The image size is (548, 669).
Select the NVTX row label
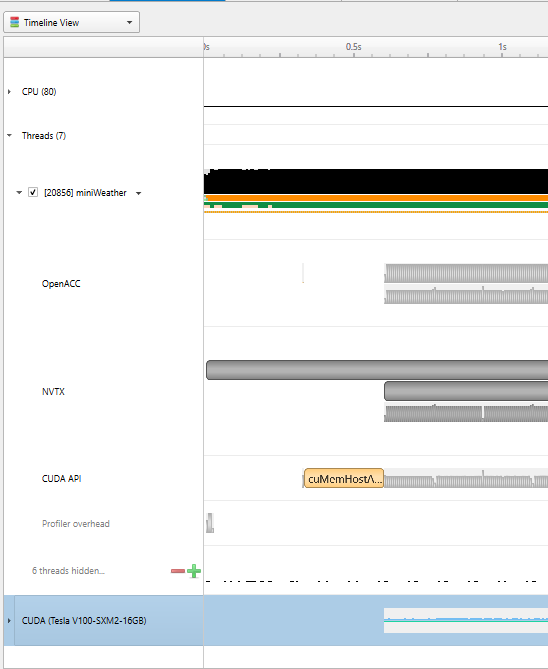tap(53, 392)
